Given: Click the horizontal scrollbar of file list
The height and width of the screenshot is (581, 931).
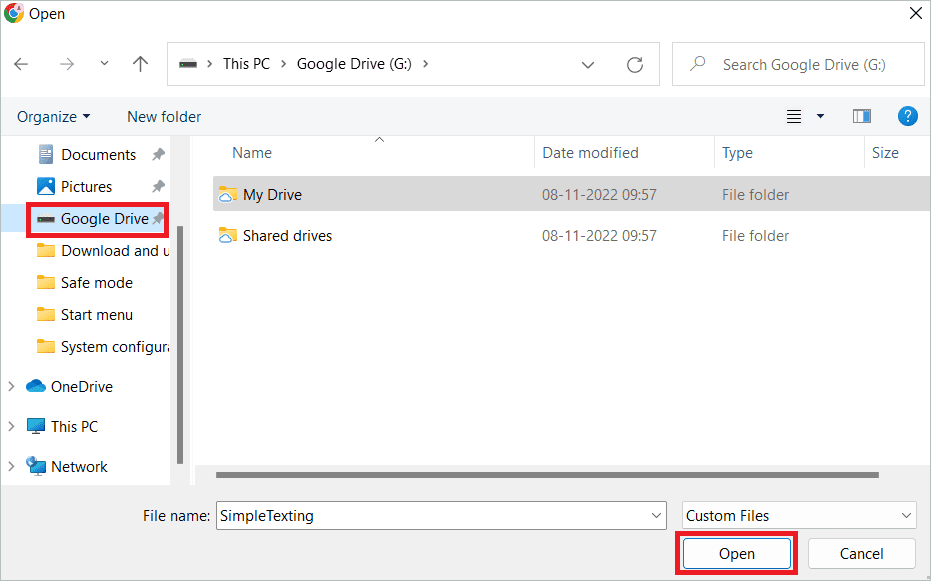Looking at the screenshot, I should (547, 475).
